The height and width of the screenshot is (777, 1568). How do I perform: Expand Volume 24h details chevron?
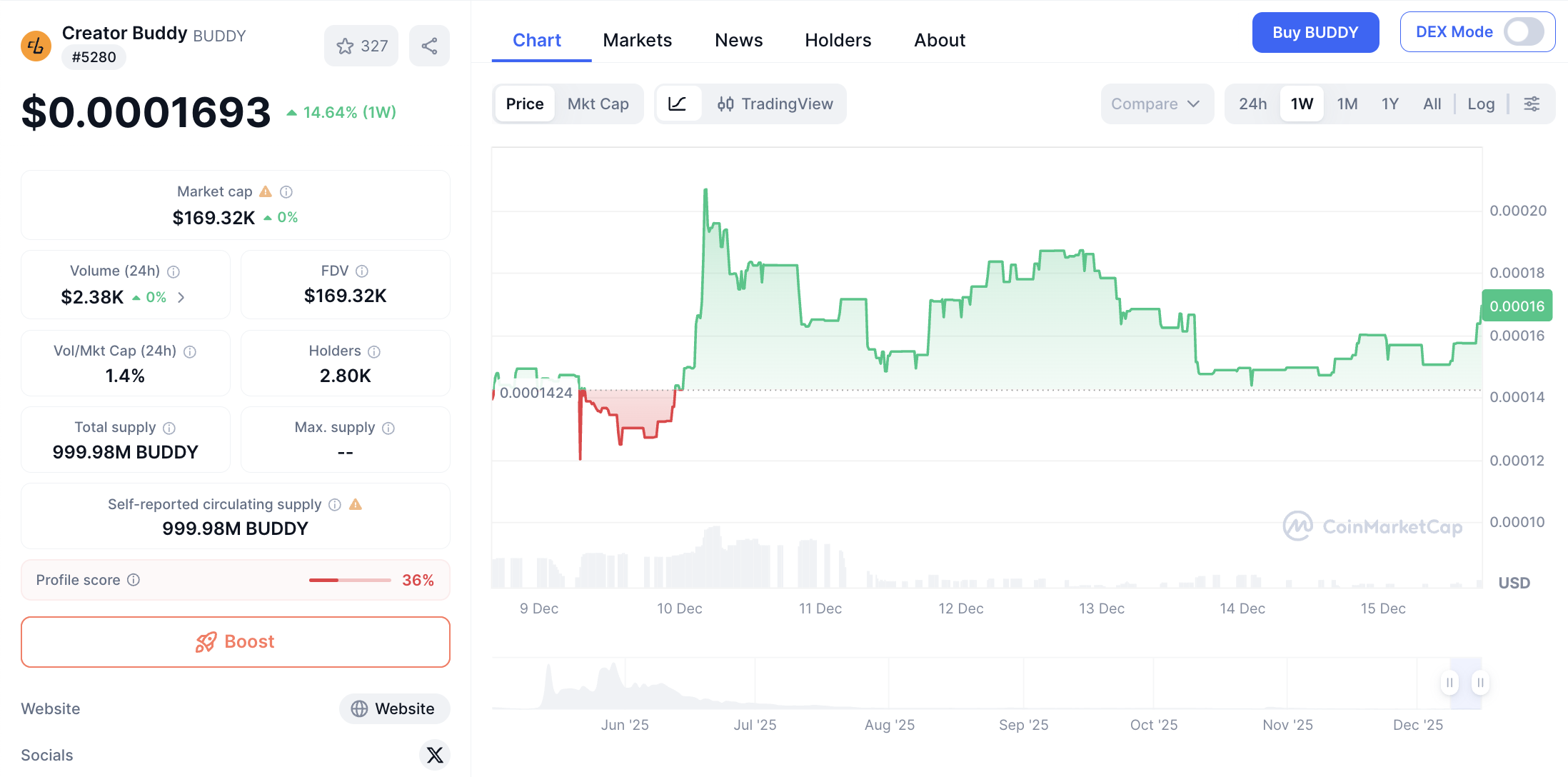tap(181, 298)
